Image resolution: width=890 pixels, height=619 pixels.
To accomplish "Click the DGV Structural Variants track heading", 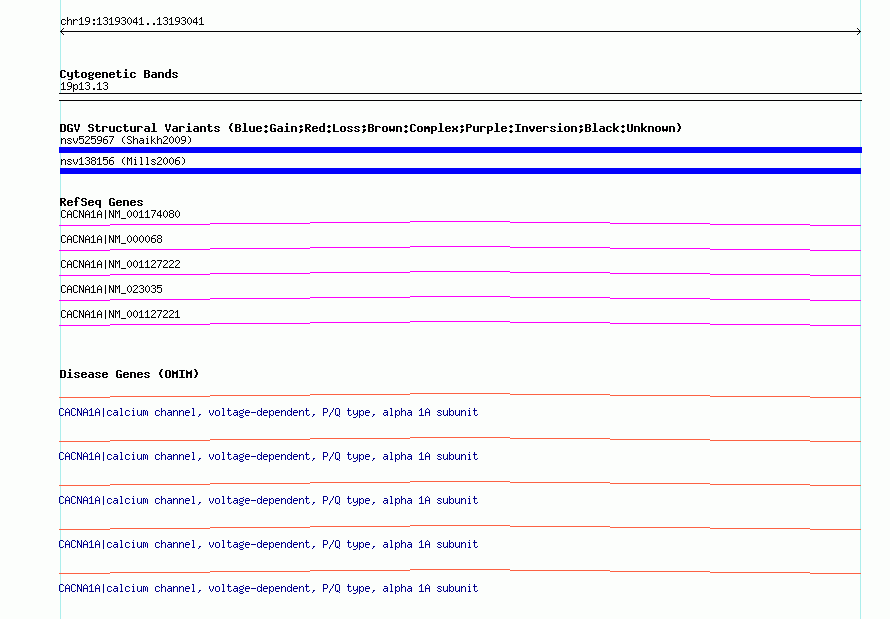I will pyautogui.click(x=370, y=128).
